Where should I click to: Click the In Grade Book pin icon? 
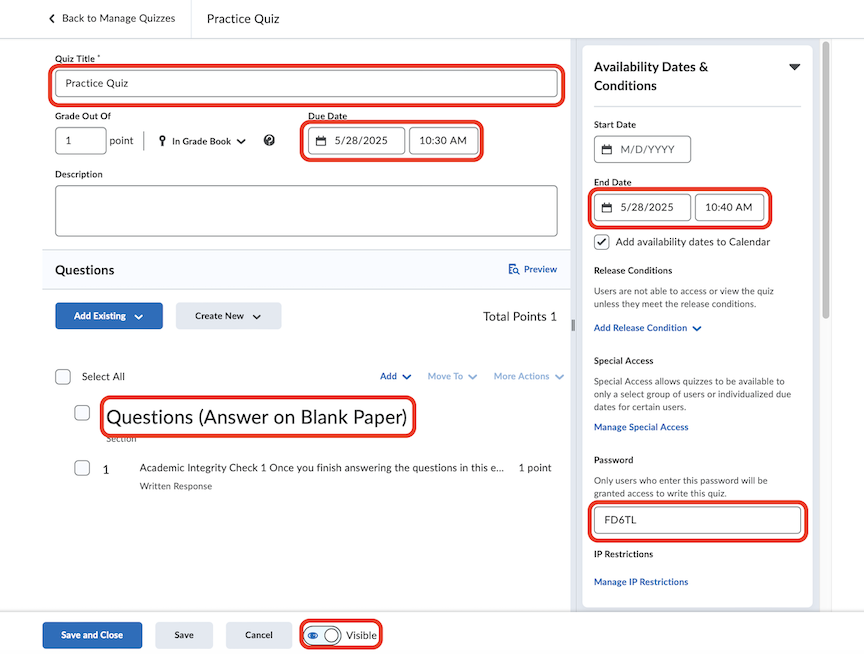point(162,141)
